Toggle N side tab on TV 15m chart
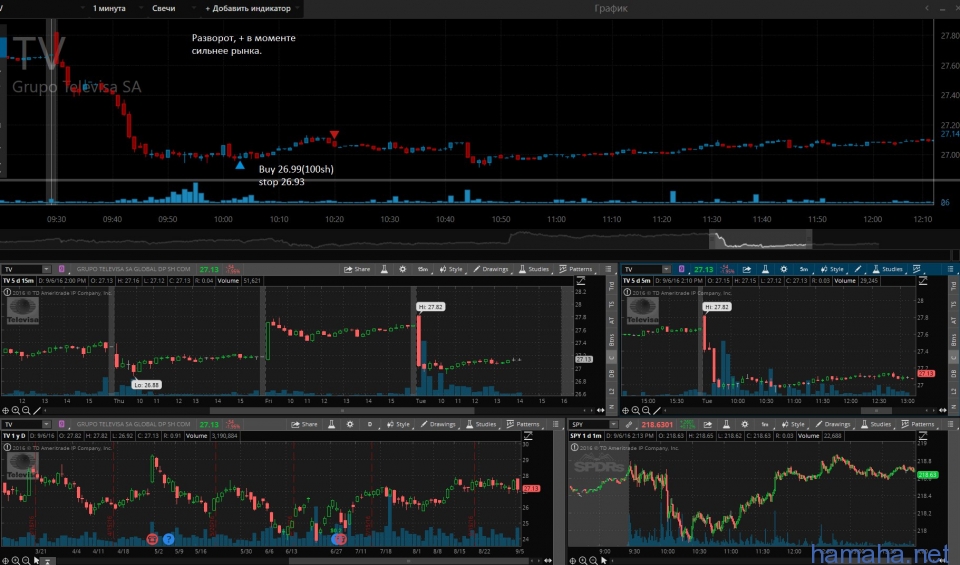960x565 pixels. pyautogui.click(x=611, y=406)
